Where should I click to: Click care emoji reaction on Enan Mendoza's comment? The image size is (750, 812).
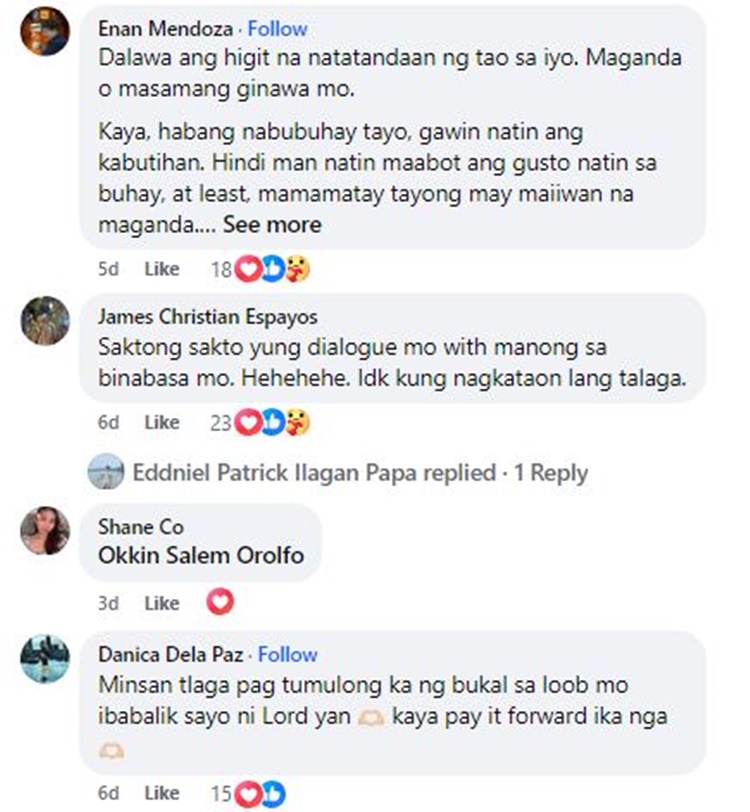pos(297,269)
